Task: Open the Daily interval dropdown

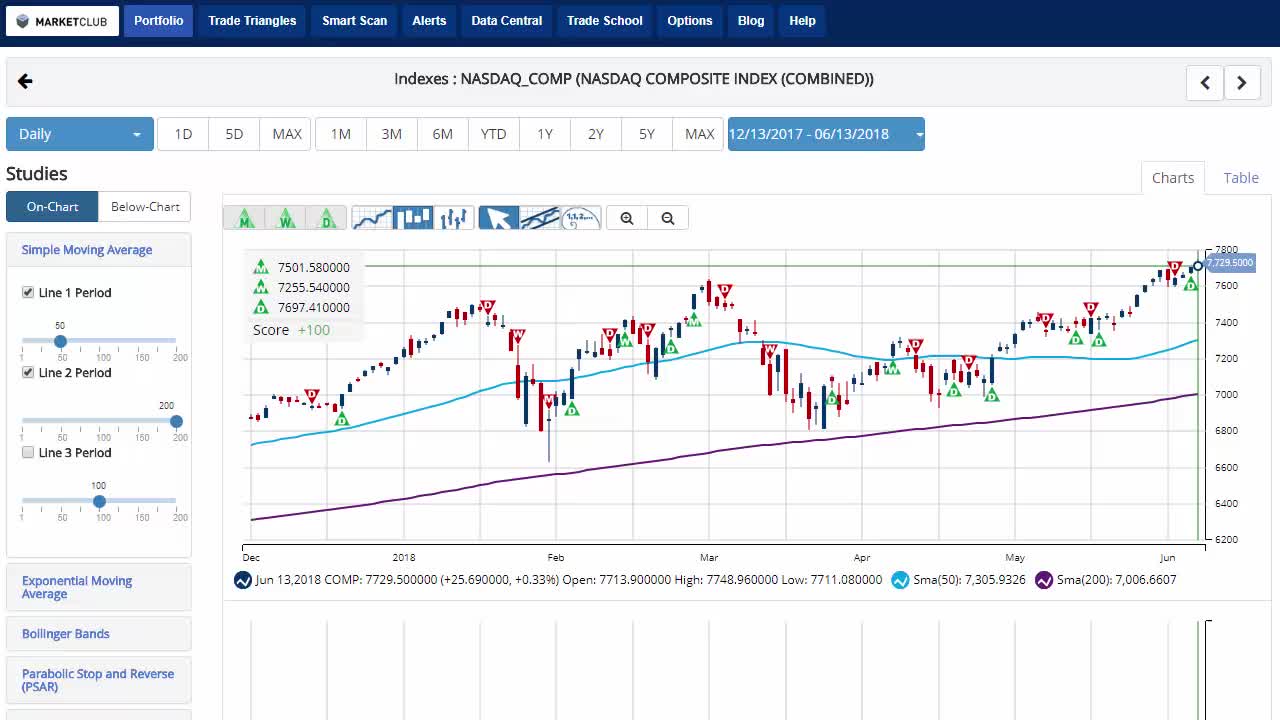Action: coord(80,134)
